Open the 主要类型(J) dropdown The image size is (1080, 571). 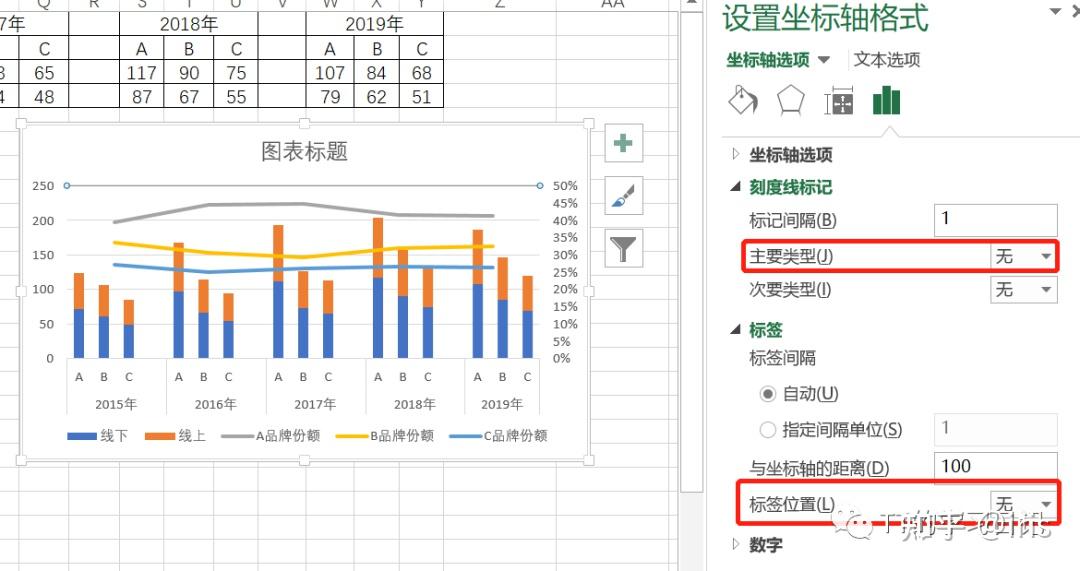pos(1023,256)
